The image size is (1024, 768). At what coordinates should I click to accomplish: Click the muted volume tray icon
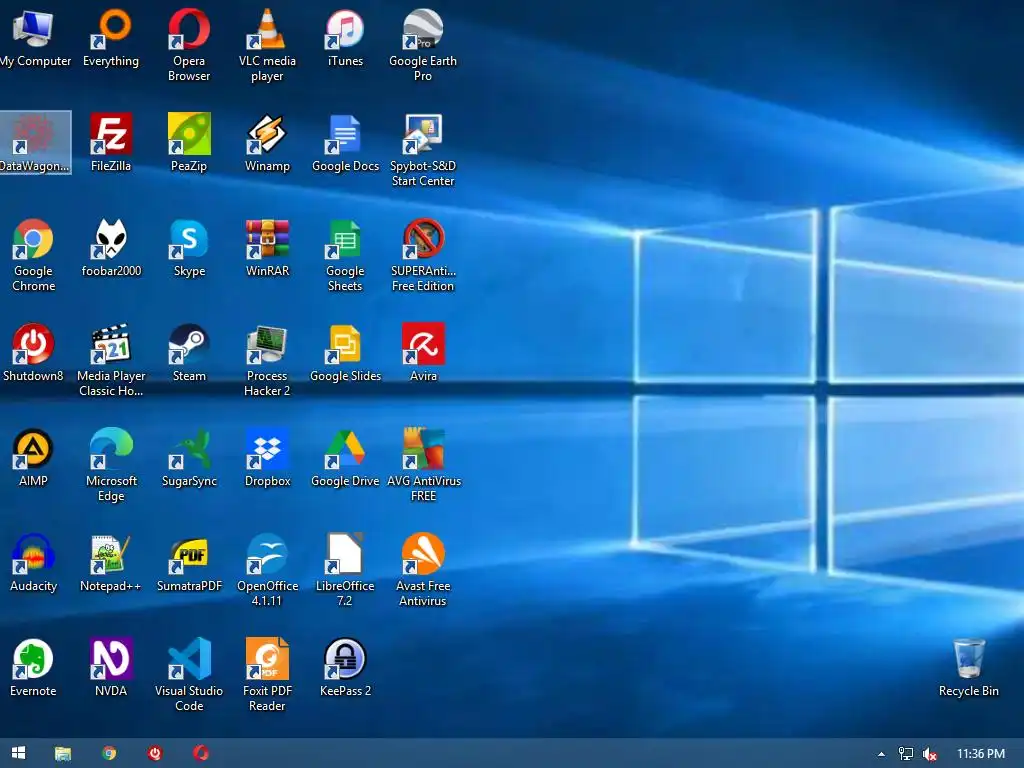929,754
